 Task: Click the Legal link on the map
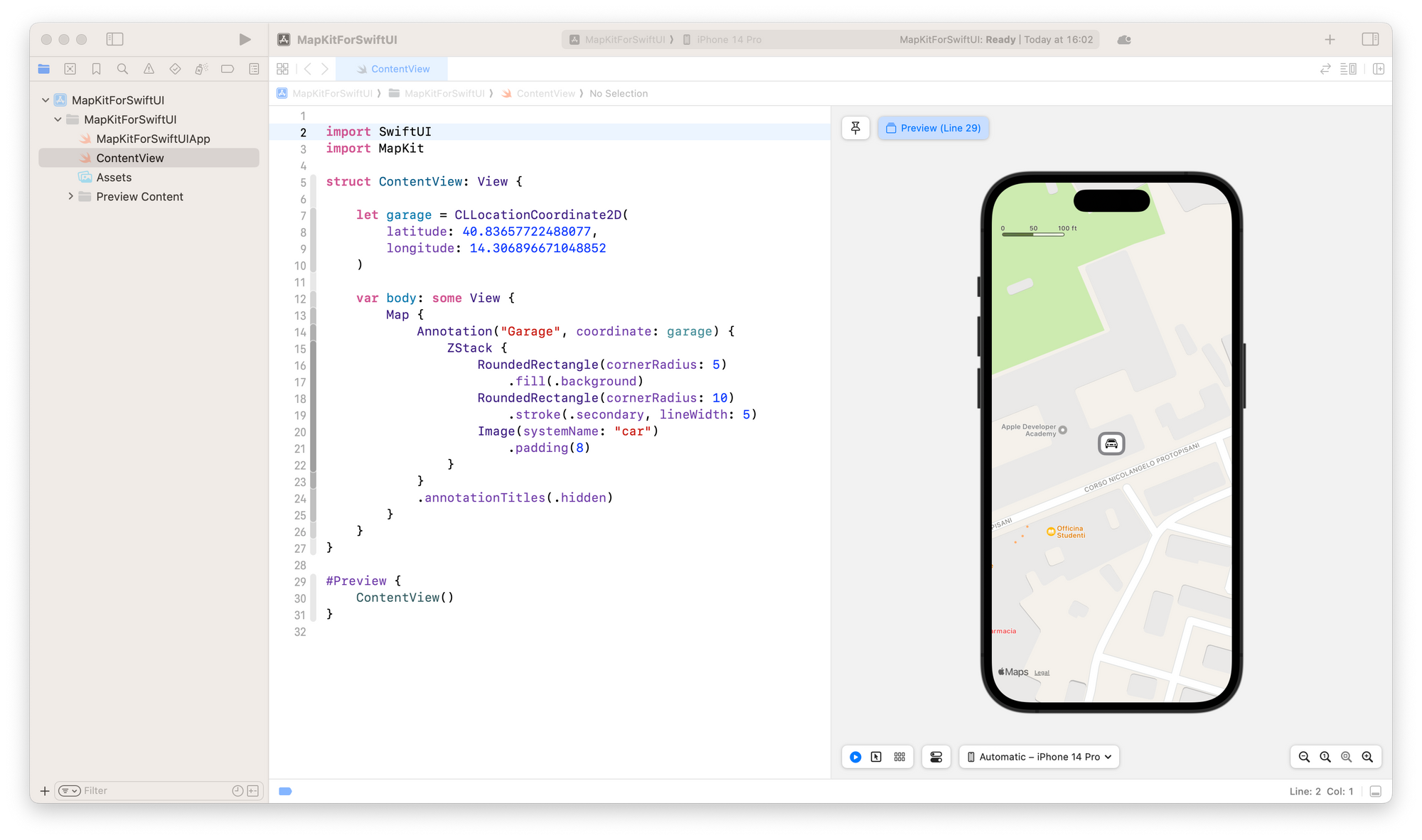(x=1042, y=672)
